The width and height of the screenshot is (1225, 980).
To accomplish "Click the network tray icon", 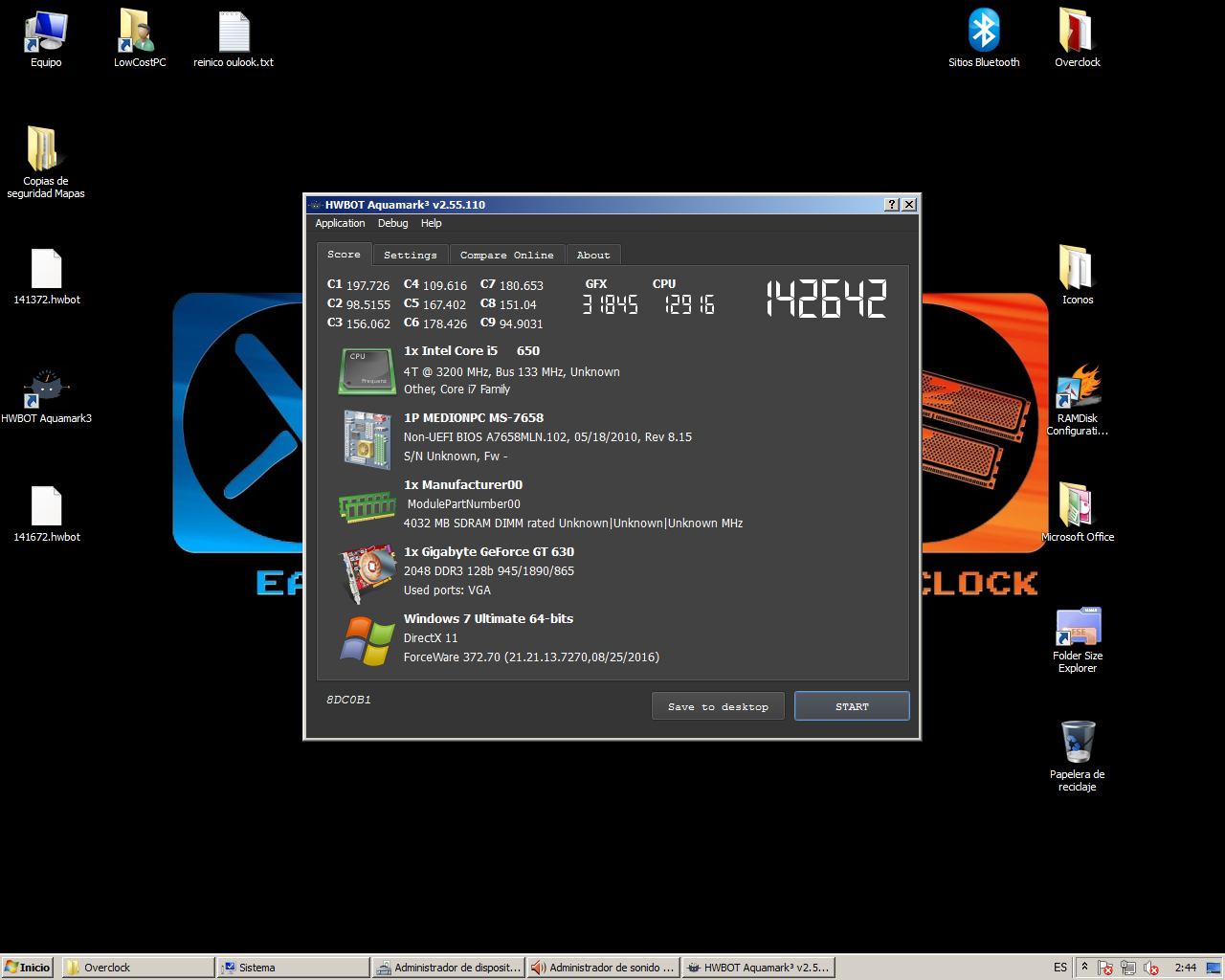I will click(1128, 968).
